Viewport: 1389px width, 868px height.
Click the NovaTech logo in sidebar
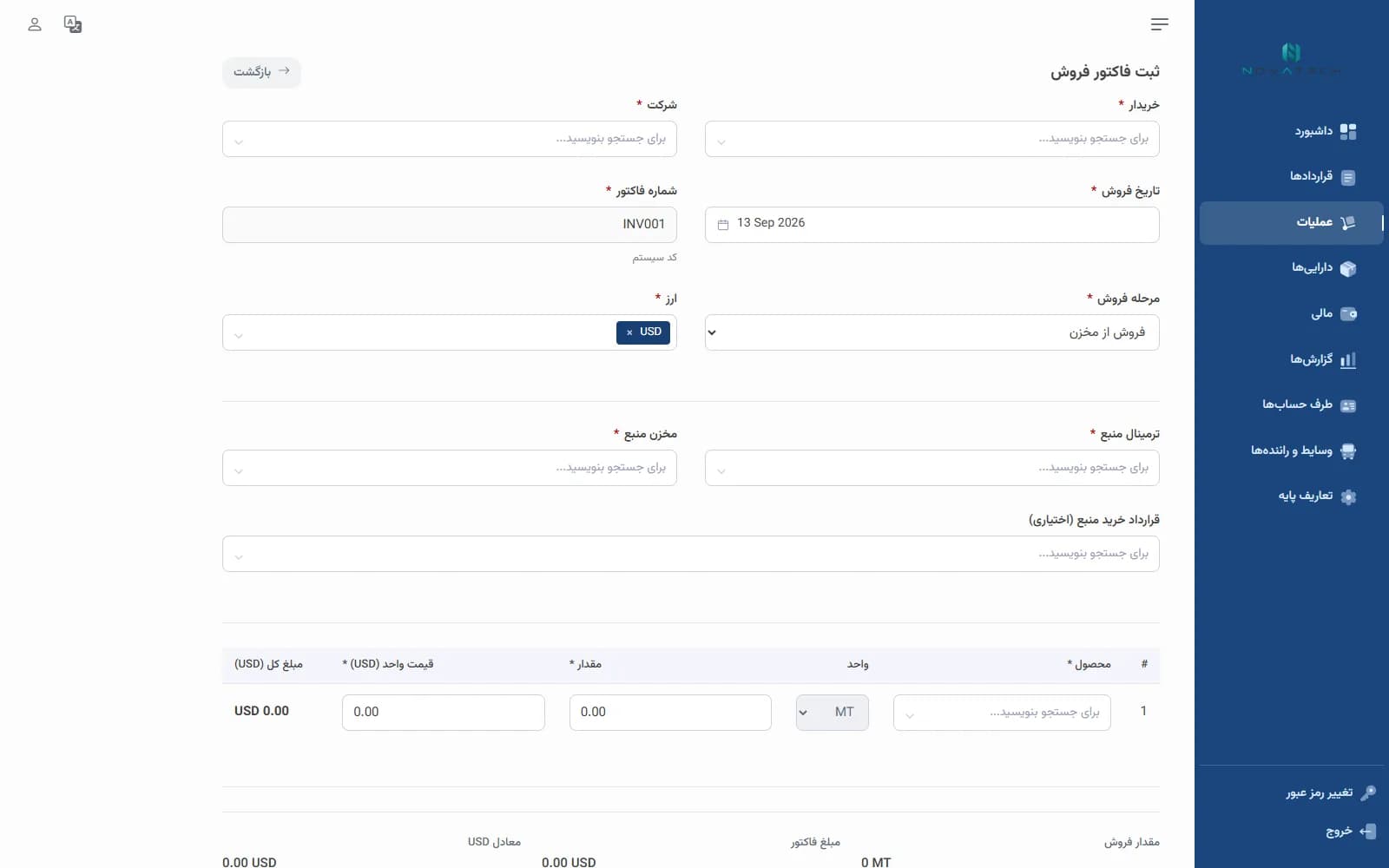click(x=1291, y=59)
